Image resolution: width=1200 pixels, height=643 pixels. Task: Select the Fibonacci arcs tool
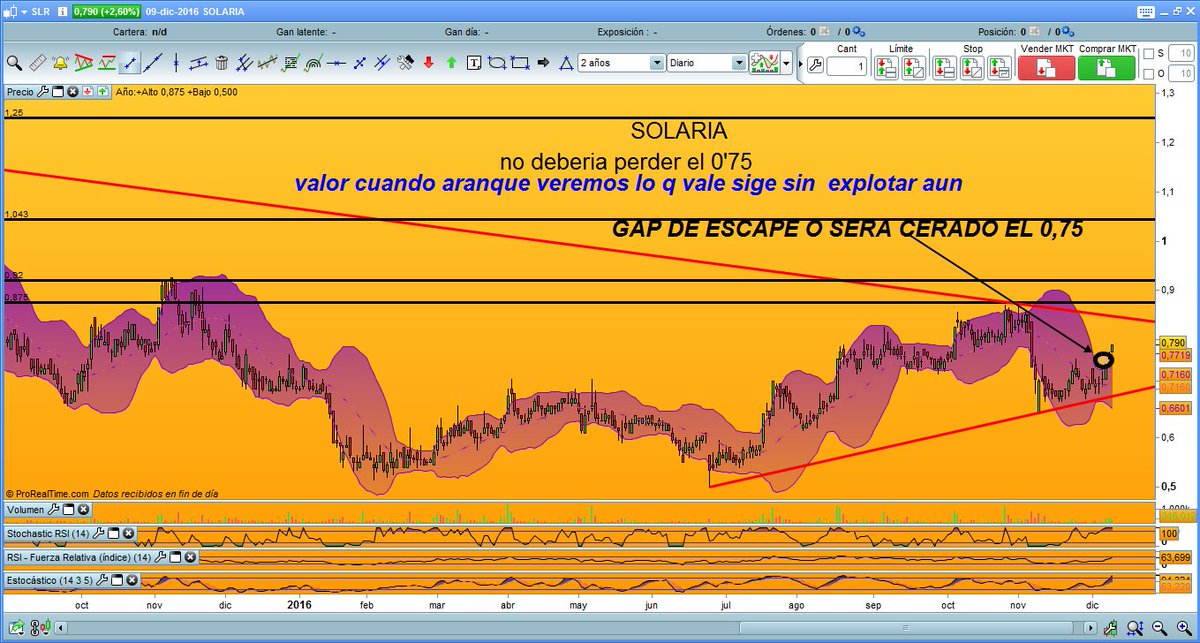tap(313, 62)
